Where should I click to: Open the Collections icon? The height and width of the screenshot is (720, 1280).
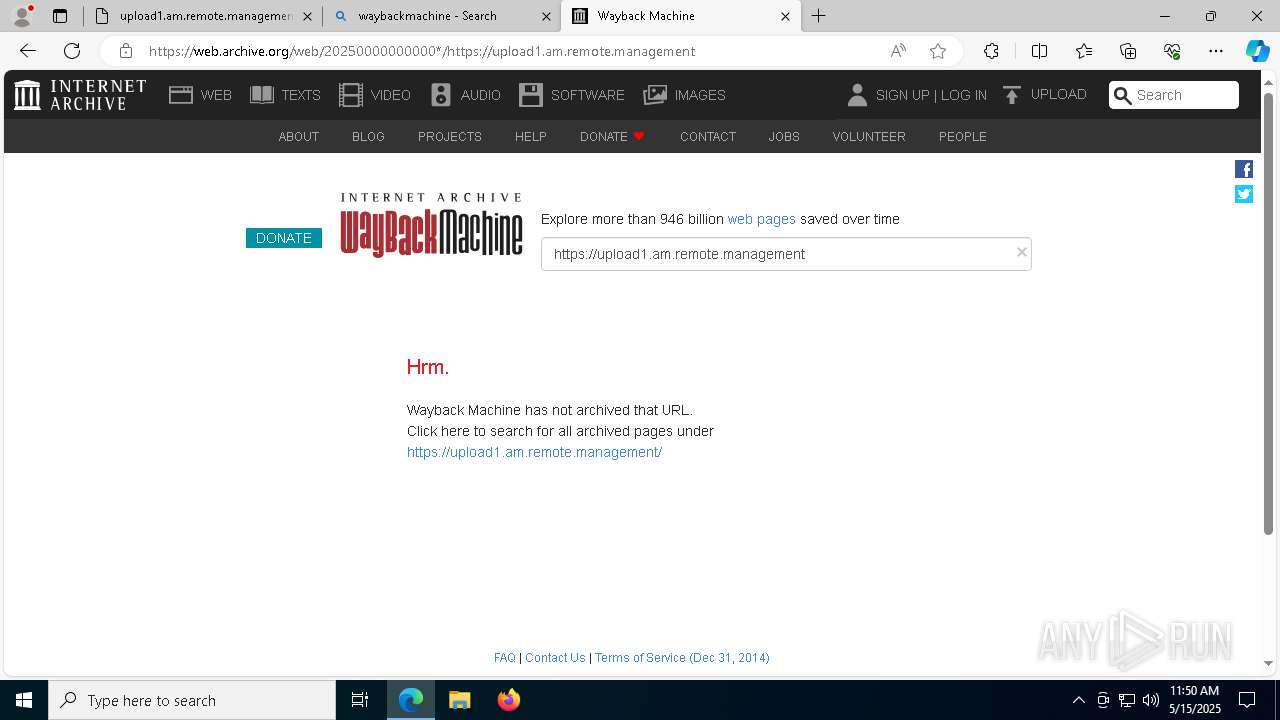click(1128, 51)
